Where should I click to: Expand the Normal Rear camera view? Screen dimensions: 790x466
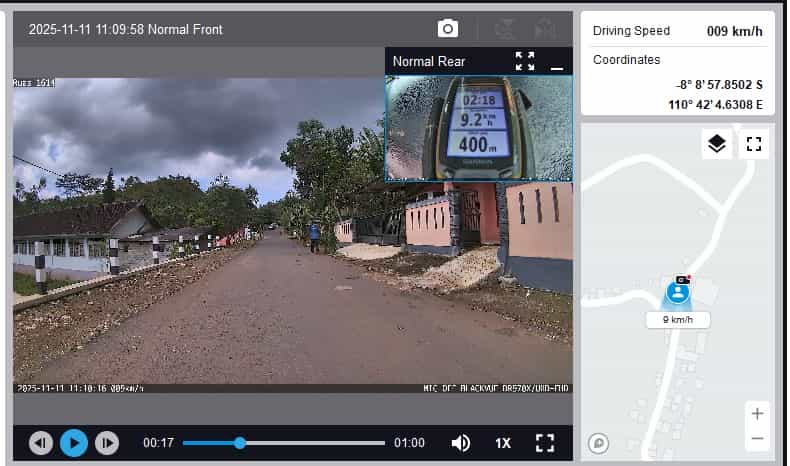[525, 61]
